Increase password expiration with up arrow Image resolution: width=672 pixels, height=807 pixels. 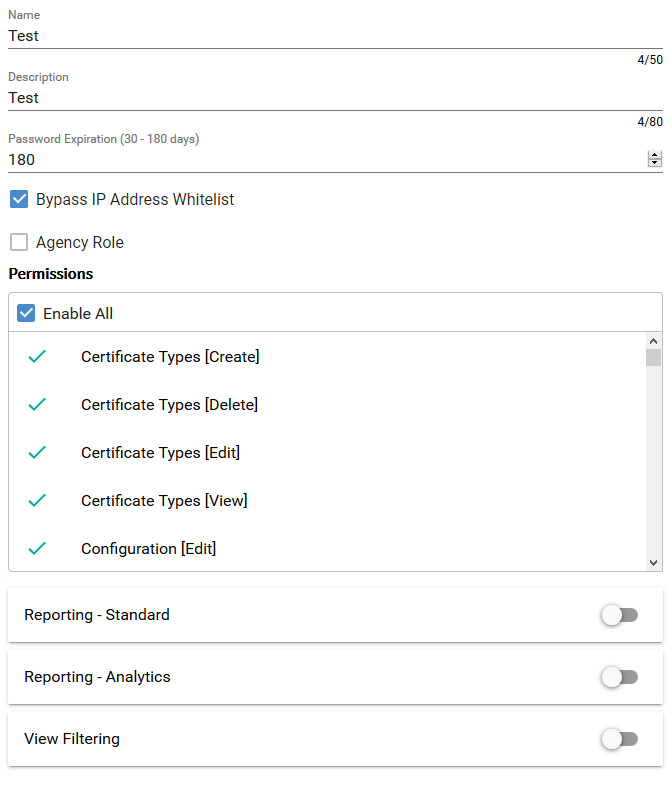pyautogui.click(x=655, y=155)
